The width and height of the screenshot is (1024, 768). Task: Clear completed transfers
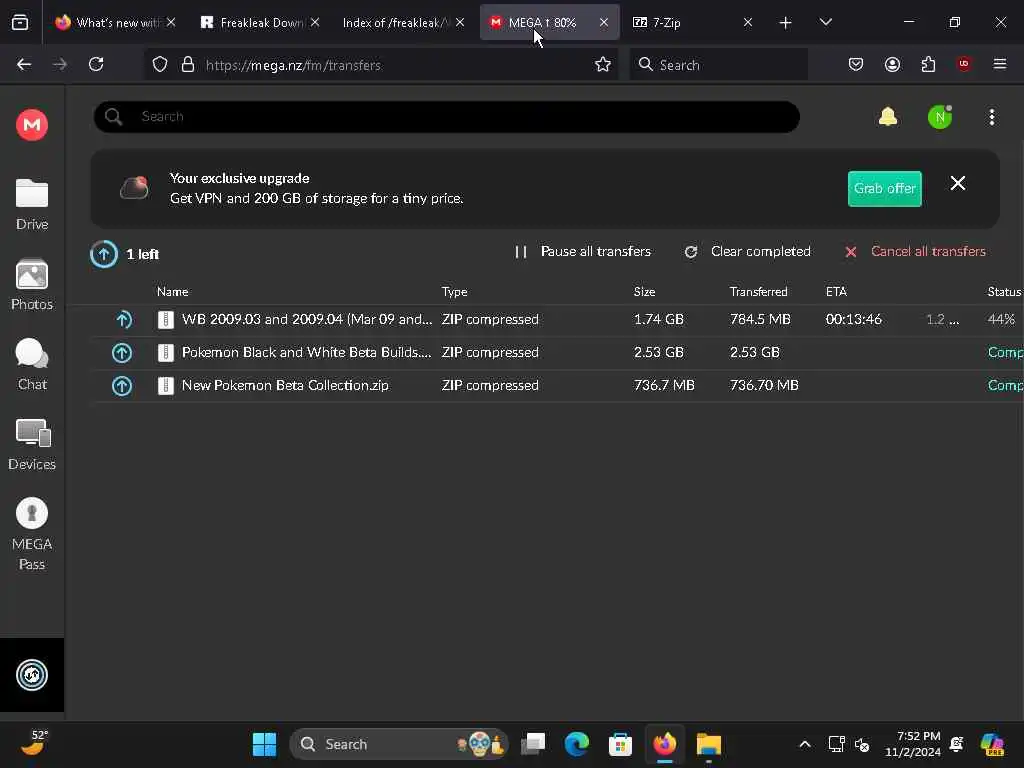(x=747, y=251)
